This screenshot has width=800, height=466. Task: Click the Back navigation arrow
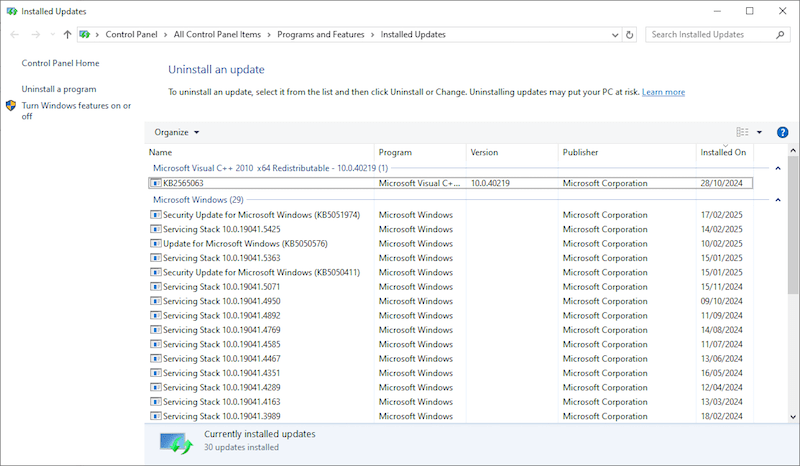click(14, 35)
